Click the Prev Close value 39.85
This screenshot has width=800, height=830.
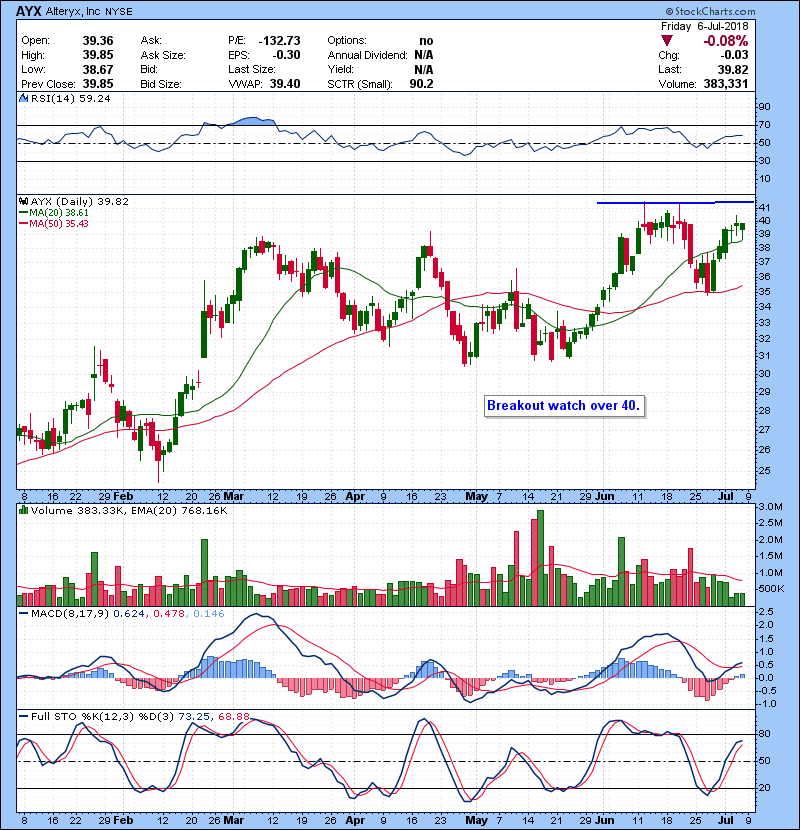coord(97,84)
